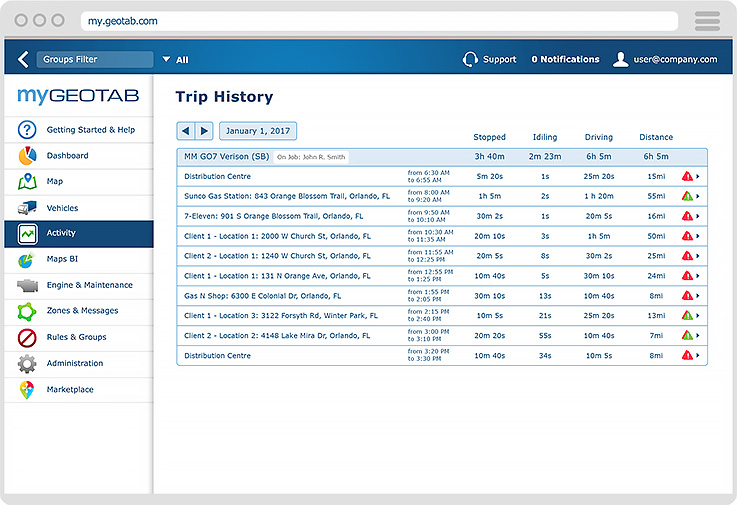This screenshot has height=505, width=737.
Task: Click the Vehicles truck icon
Action: pyautogui.click(x=27, y=208)
